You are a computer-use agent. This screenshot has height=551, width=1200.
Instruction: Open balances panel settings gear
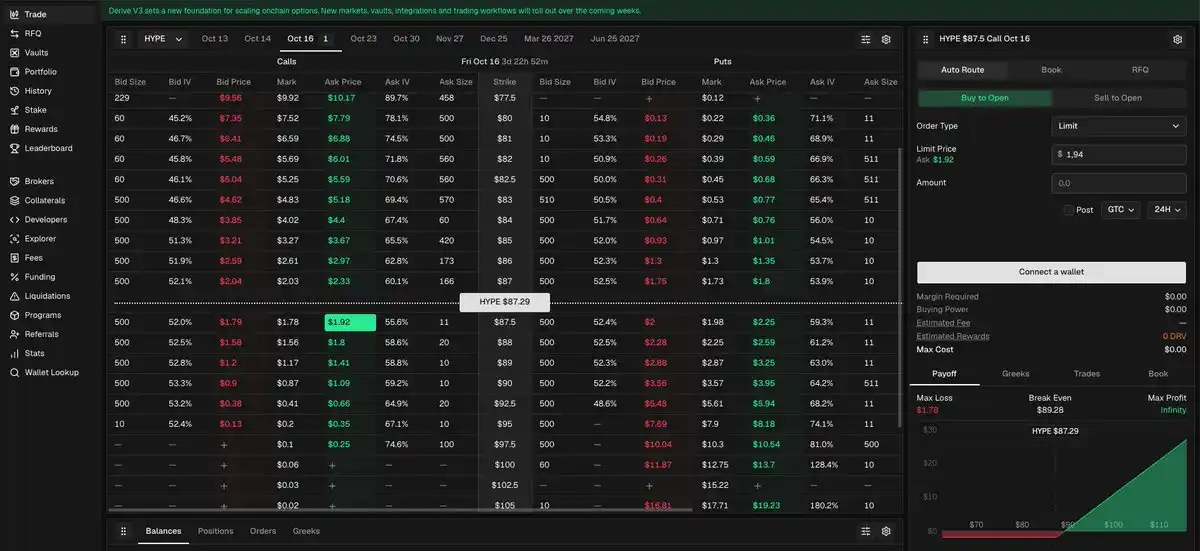click(x=886, y=531)
